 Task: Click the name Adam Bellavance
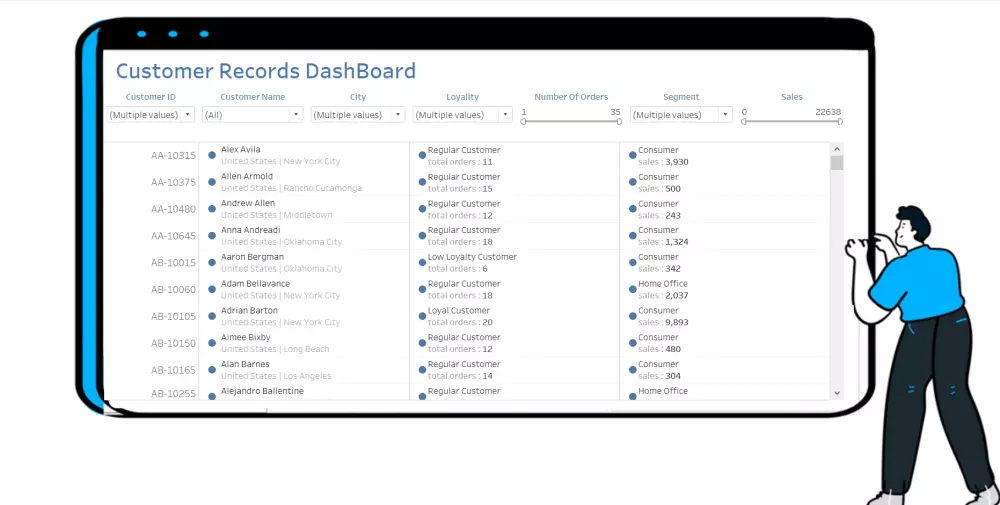click(255, 283)
